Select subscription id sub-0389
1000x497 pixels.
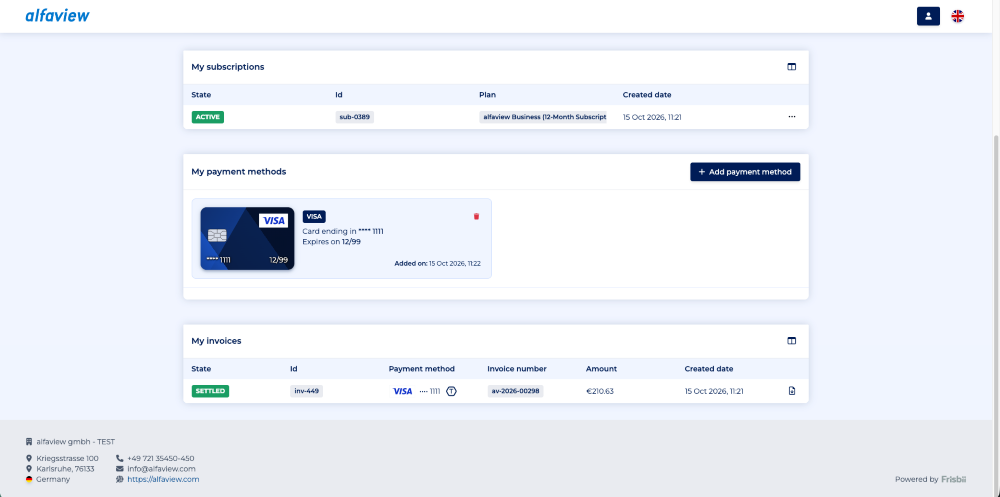355,117
